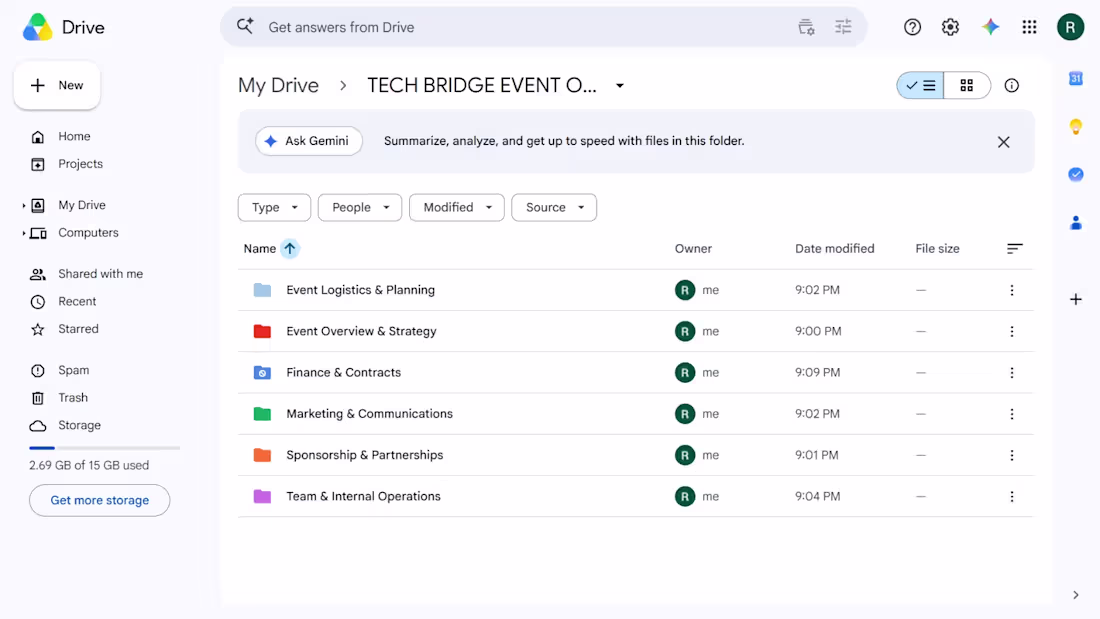
Task: Switch to grid layout view
Action: coord(967,86)
